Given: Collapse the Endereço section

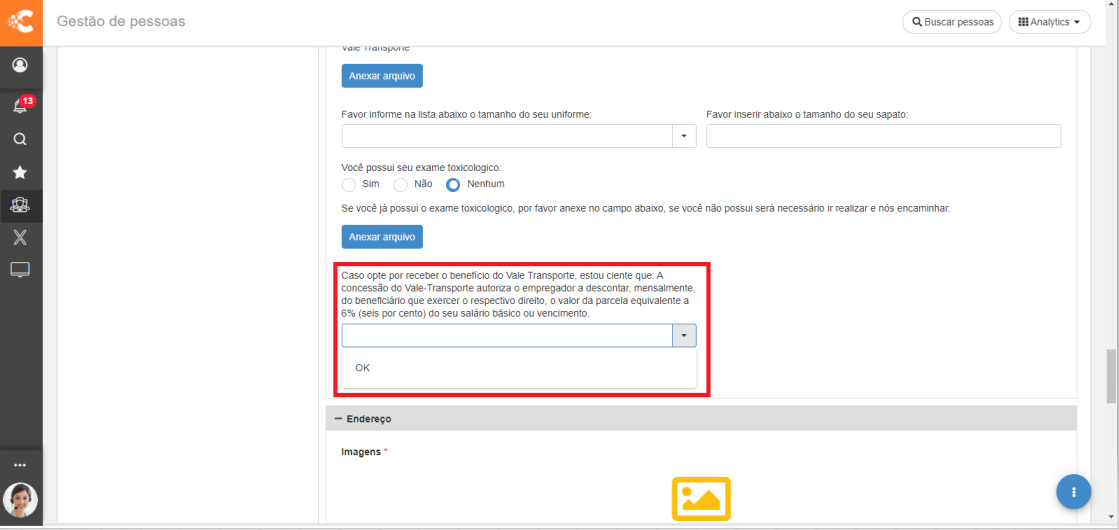Looking at the screenshot, I should coord(338,419).
